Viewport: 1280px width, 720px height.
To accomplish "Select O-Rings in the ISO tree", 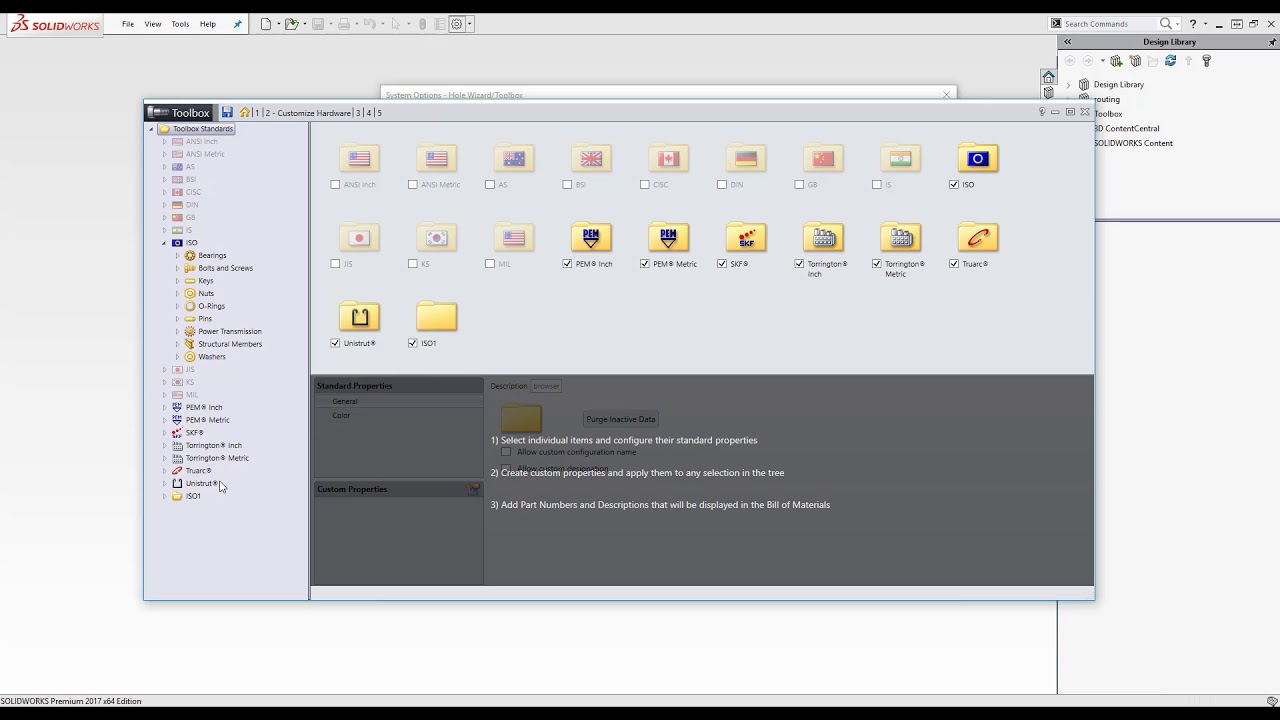I will pos(211,306).
